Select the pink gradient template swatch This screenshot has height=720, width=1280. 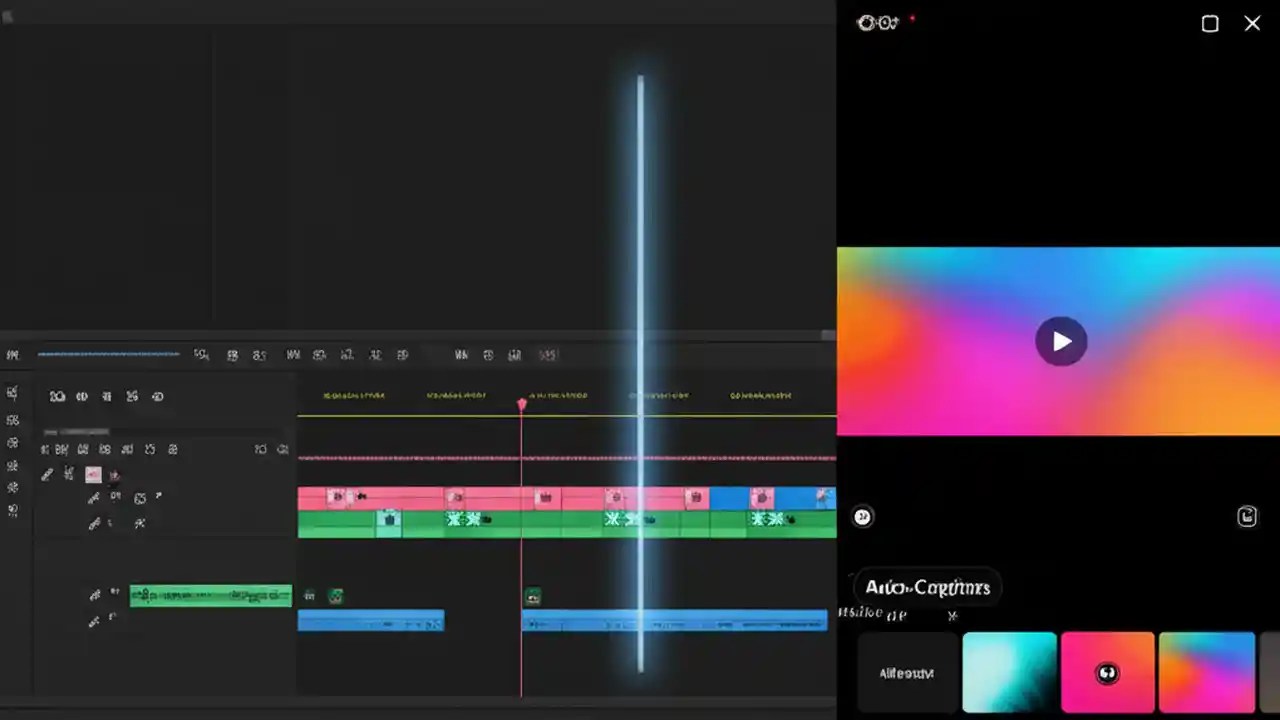[x=1107, y=672]
